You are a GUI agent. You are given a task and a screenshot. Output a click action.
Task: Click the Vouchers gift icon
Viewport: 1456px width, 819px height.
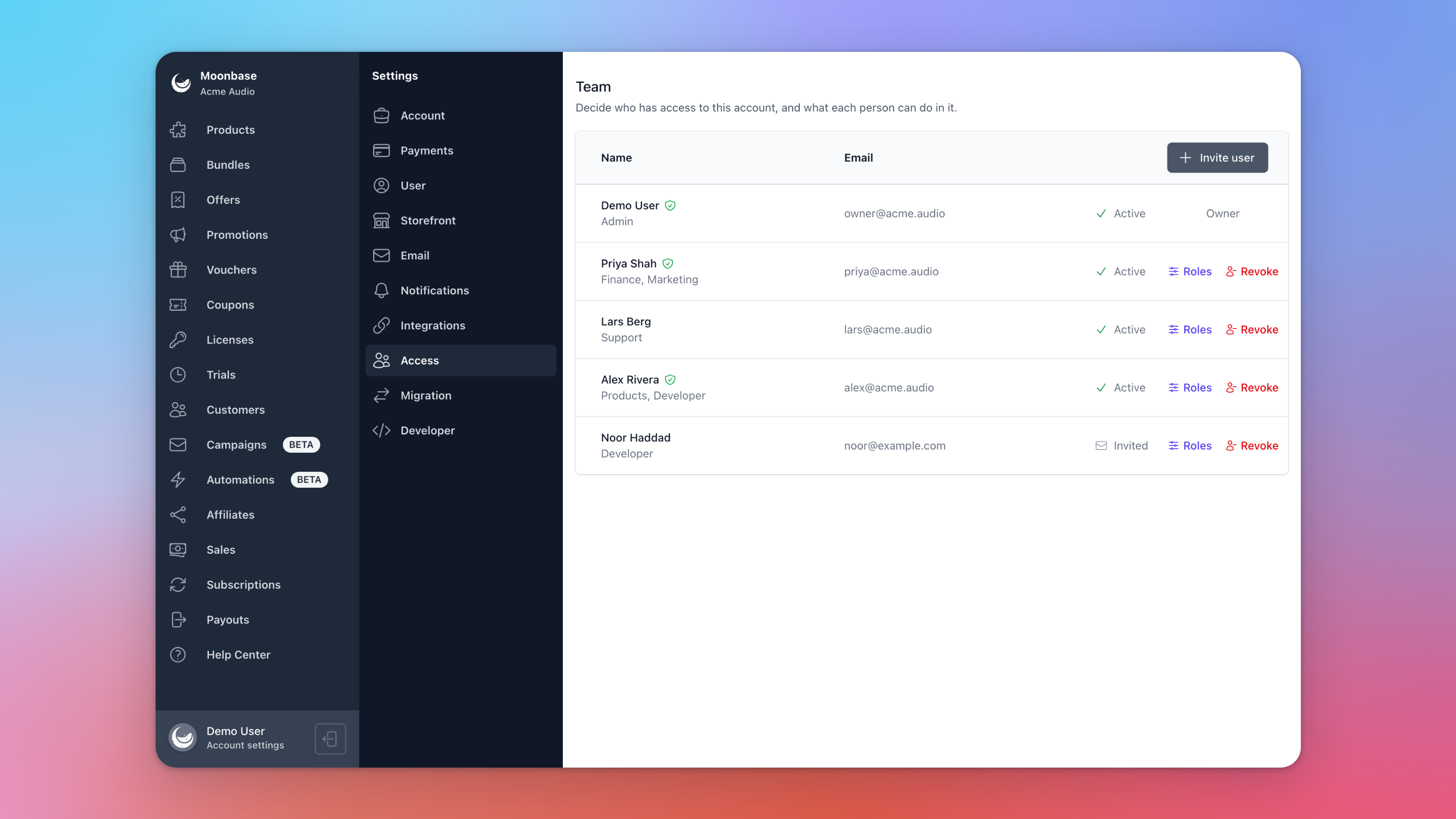178,270
